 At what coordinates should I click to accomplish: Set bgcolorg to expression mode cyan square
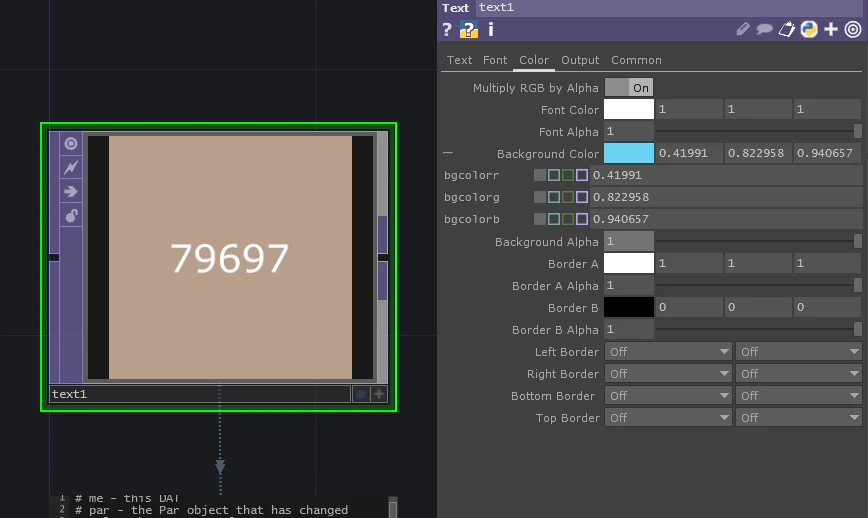[554, 197]
